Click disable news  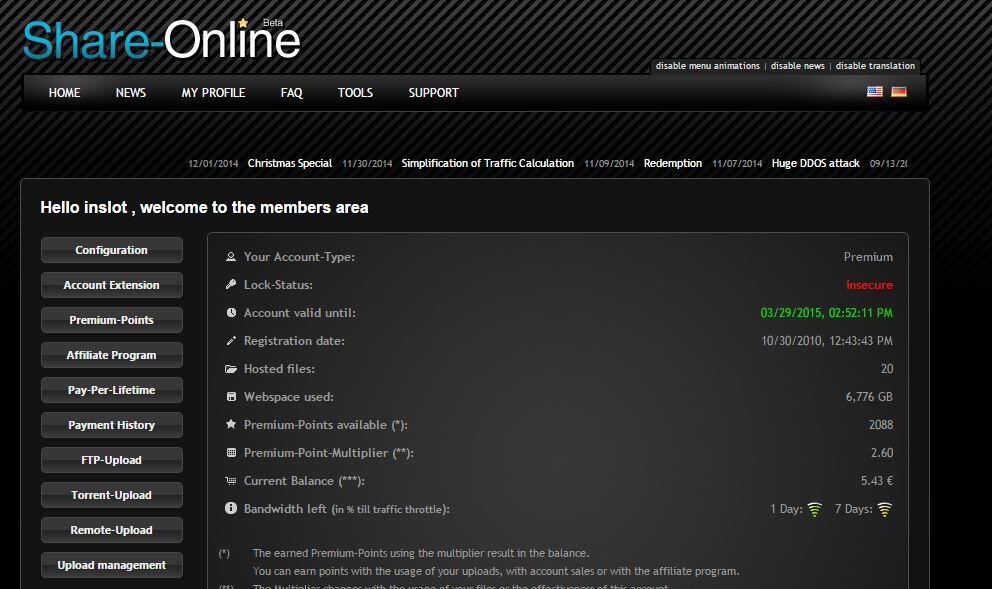click(798, 66)
